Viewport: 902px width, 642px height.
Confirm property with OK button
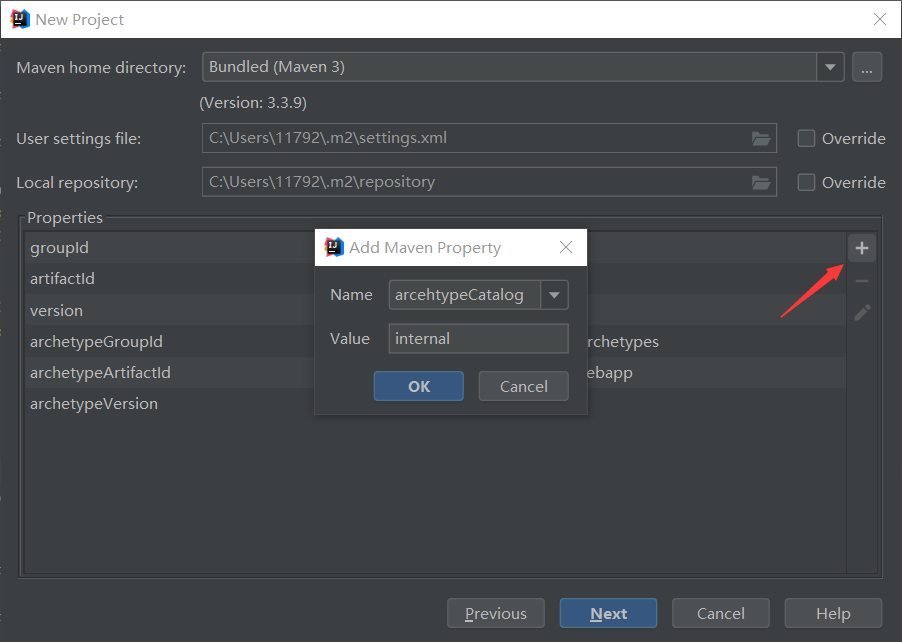pyautogui.click(x=419, y=386)
